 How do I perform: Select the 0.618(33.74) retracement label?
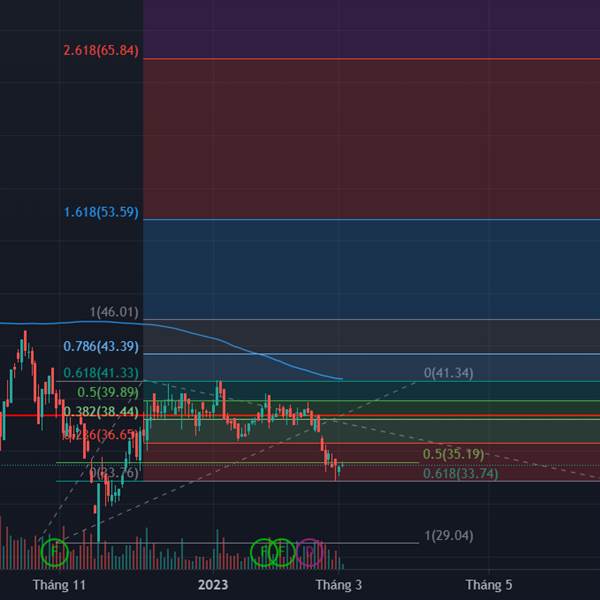(x=461, y=474)
